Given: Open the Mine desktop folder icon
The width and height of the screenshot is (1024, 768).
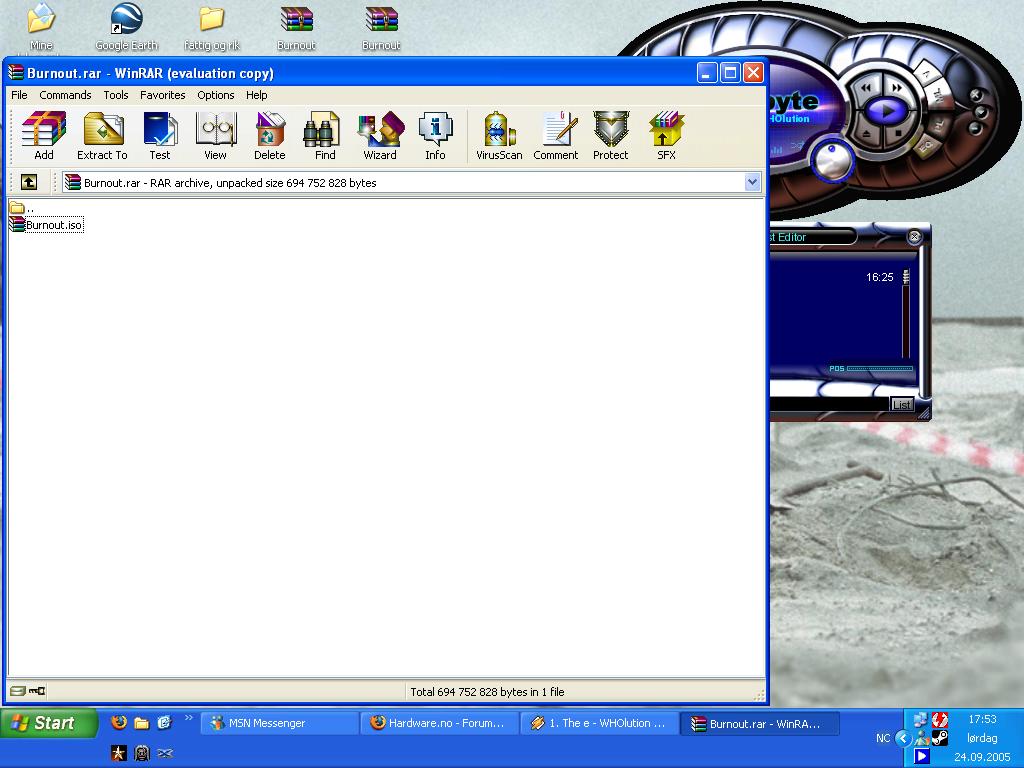Looking at the screenshot, I should pyautogui.click(x=40, y=27).
